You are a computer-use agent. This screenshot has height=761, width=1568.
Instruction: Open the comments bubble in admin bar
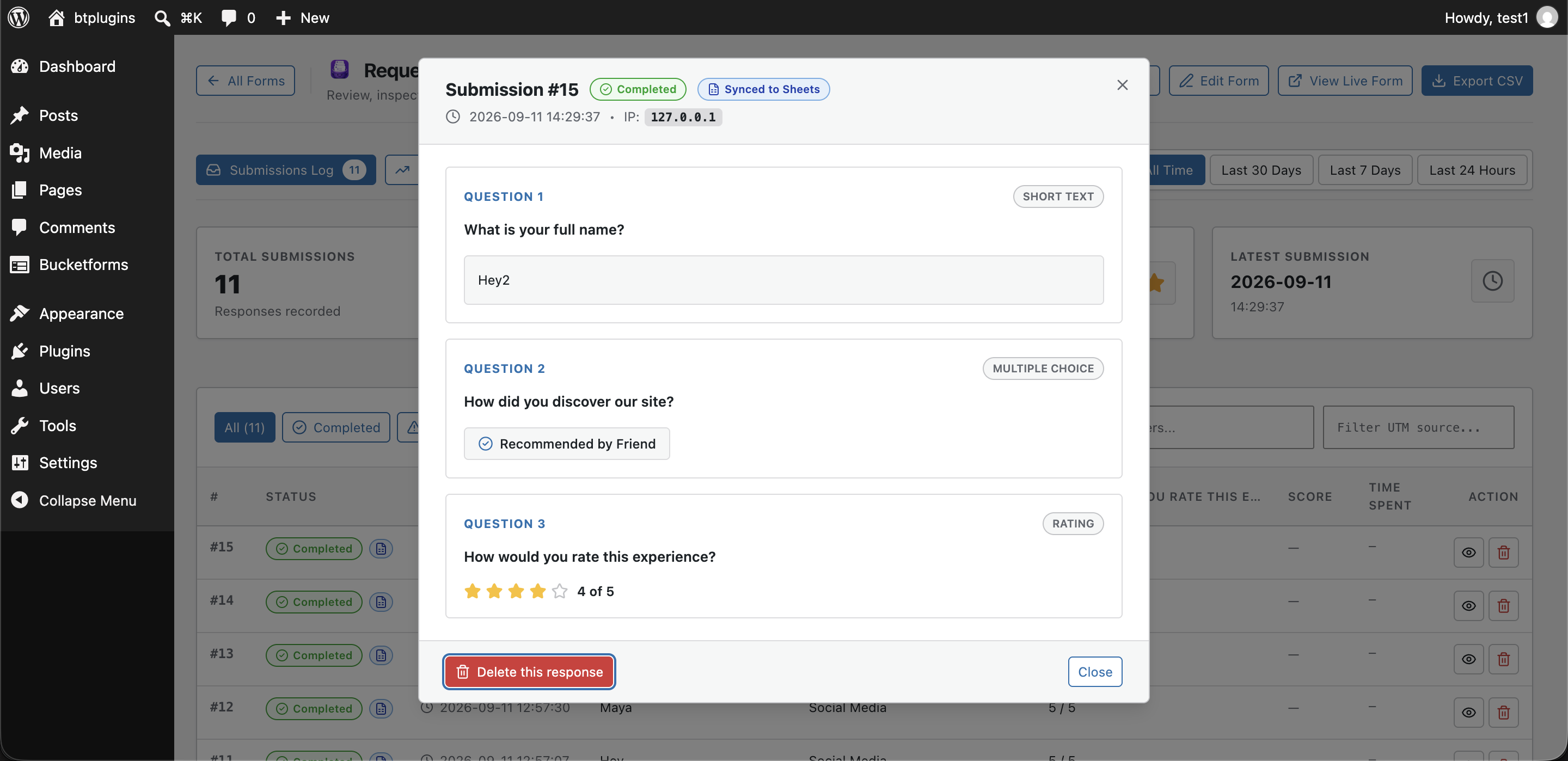pyautogui.click(x=238, y=17)
